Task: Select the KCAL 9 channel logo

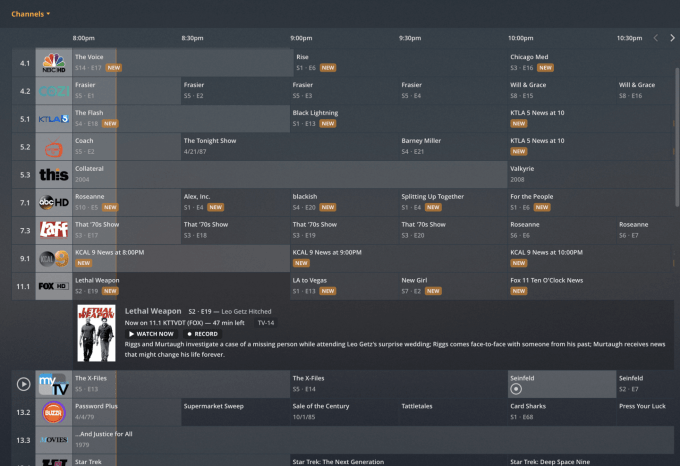Action: [x=54, y=259]
